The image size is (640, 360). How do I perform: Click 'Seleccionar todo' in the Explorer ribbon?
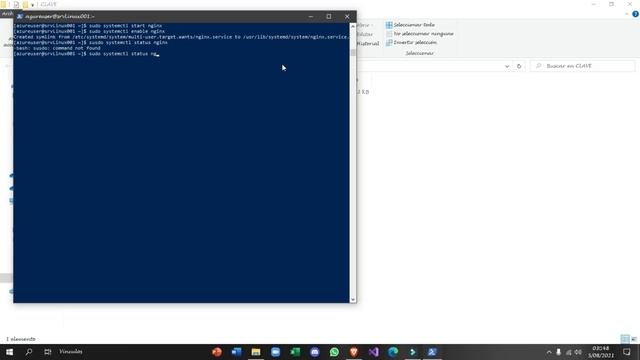click(410, 25)
